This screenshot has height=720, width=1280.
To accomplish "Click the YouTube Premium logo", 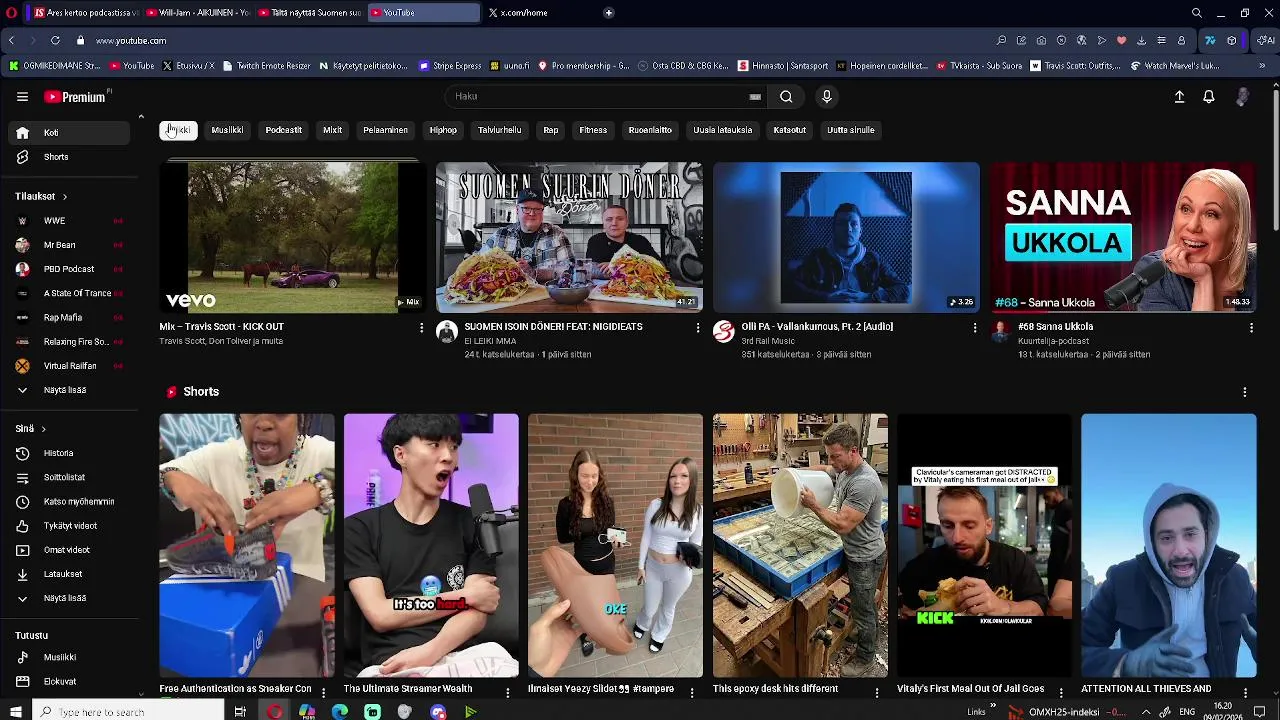I will coord(75,97).
